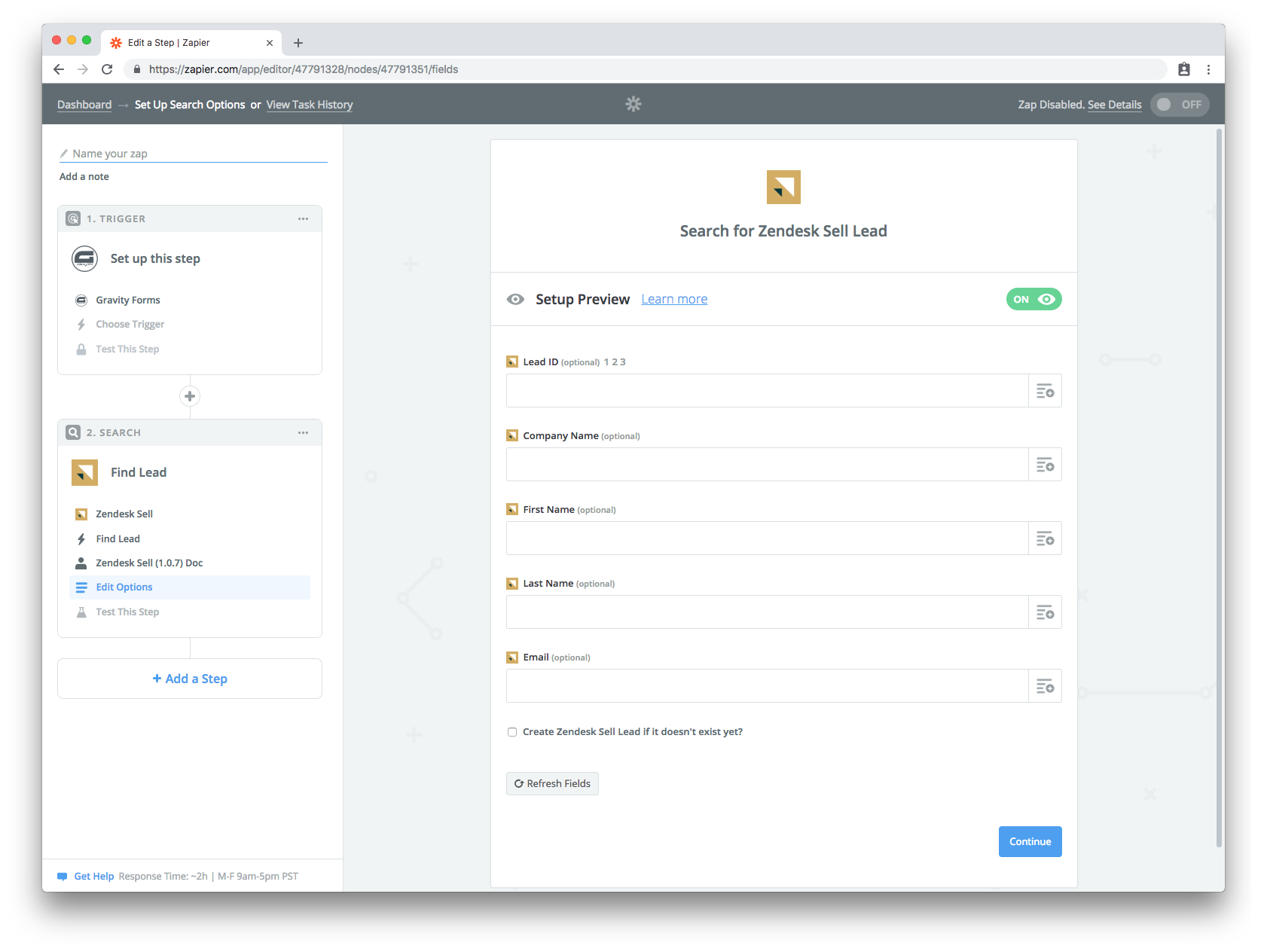Click the large Zendesk Sell logo
Screen dimensions: 1267x952
pyautogui.click(x=783, y=187)
